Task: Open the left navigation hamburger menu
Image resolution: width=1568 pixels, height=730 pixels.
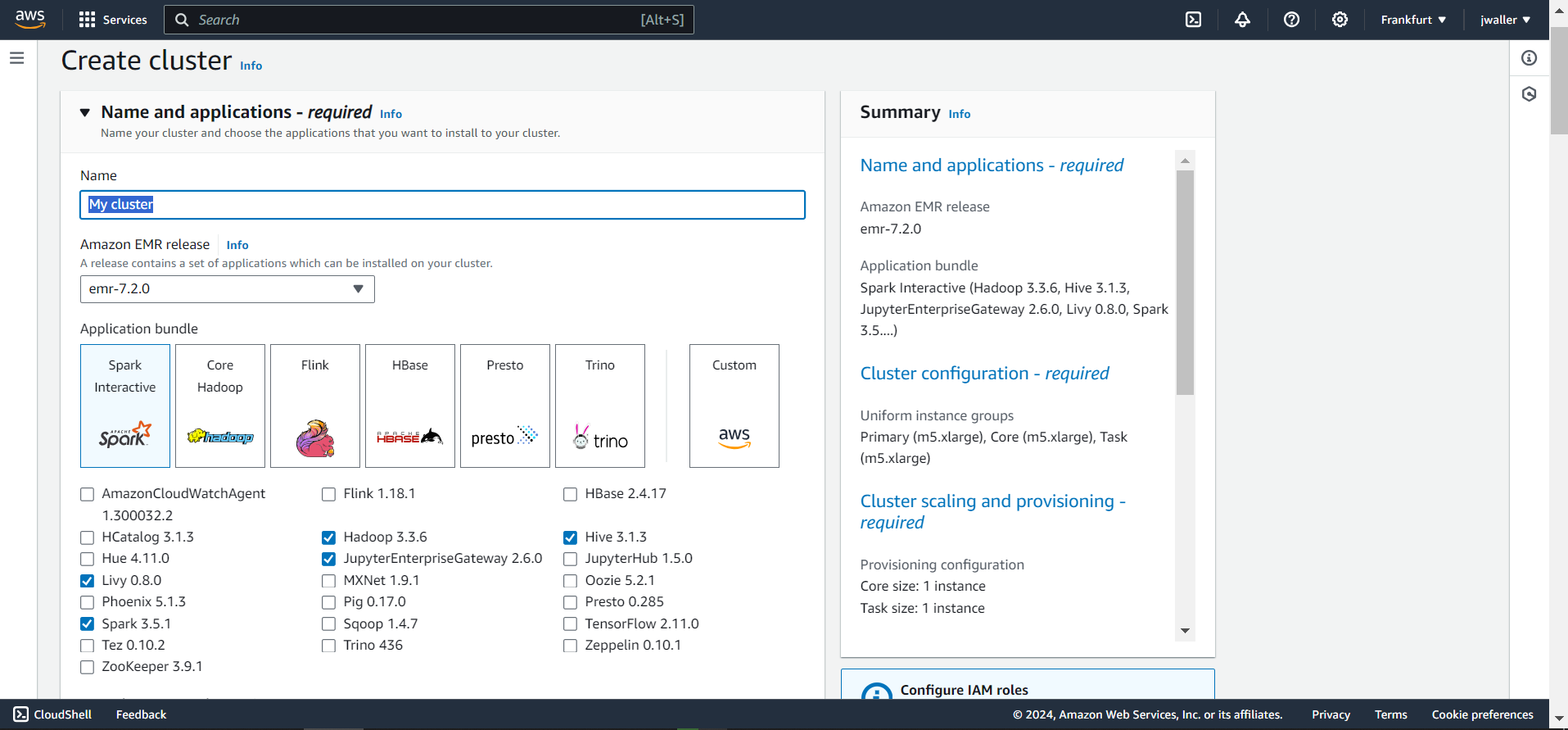Action: (x=17, y=58)
